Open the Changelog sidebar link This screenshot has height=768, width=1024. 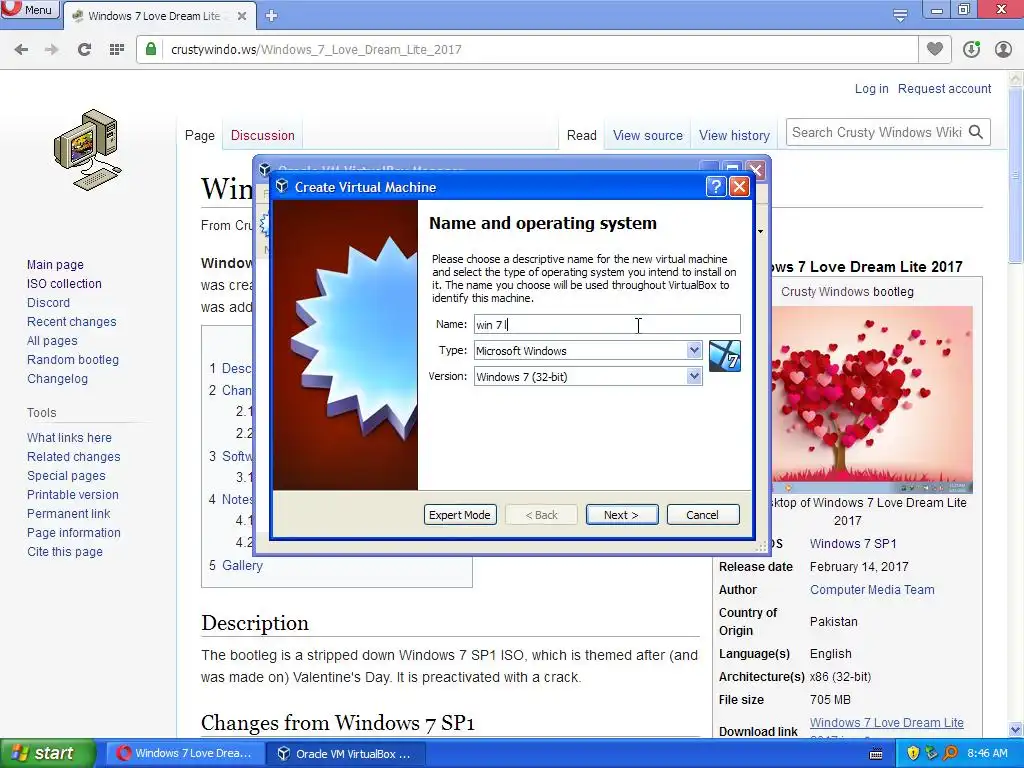point(57,378)
